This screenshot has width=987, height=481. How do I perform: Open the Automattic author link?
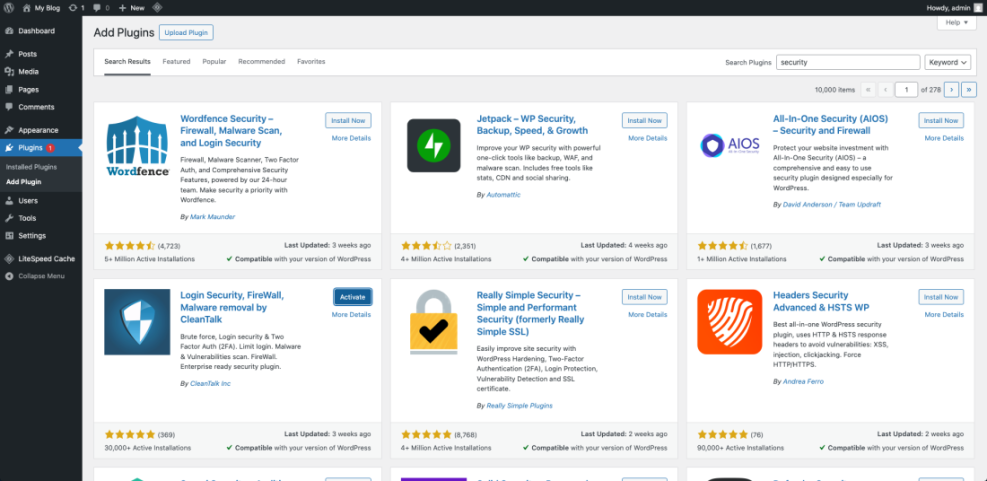[x=504, y=195]
